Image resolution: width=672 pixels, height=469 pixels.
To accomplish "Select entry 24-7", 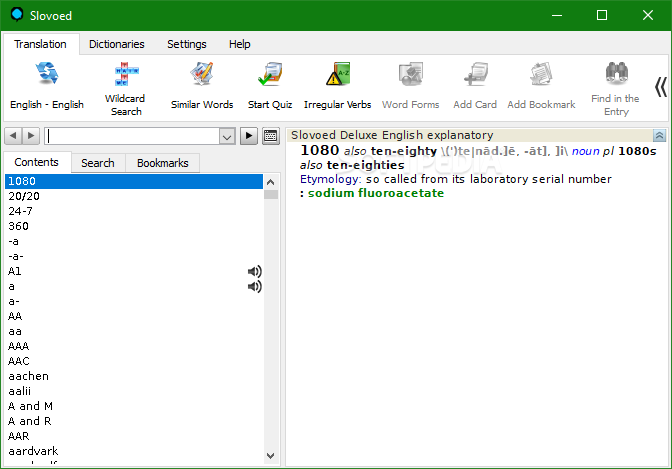I will pyautogui.click(x=134, y=211).
